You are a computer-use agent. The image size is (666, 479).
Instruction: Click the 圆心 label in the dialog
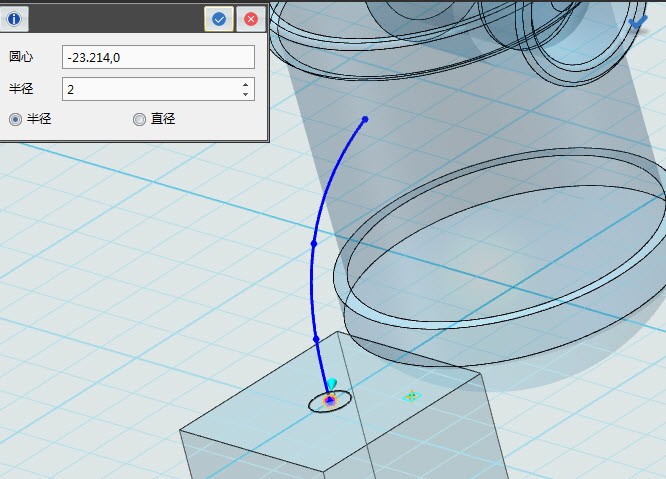[x=21, y=57]
